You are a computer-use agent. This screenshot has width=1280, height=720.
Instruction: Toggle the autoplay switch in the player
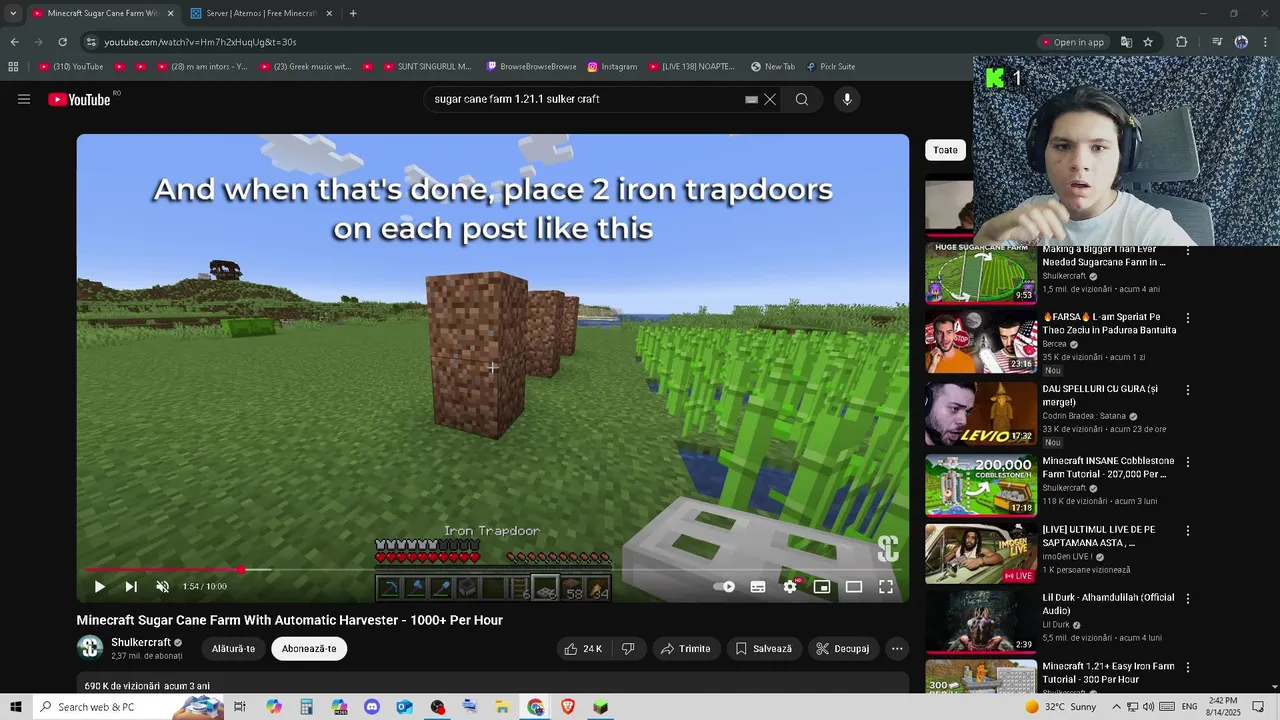[726, 587]
